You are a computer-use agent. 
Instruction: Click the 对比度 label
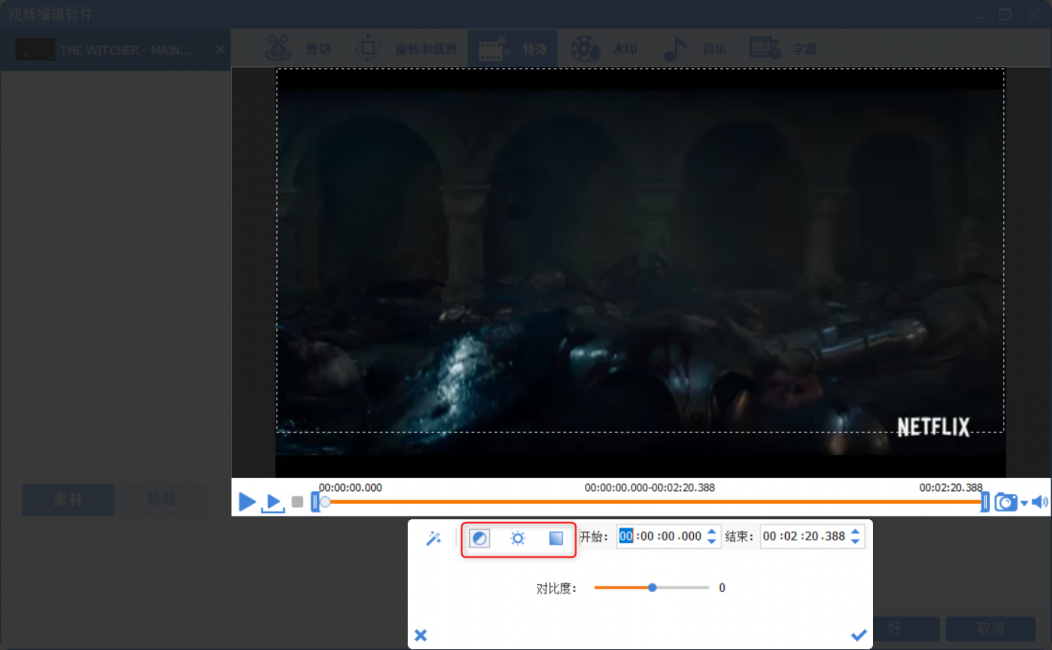(556, 588)
